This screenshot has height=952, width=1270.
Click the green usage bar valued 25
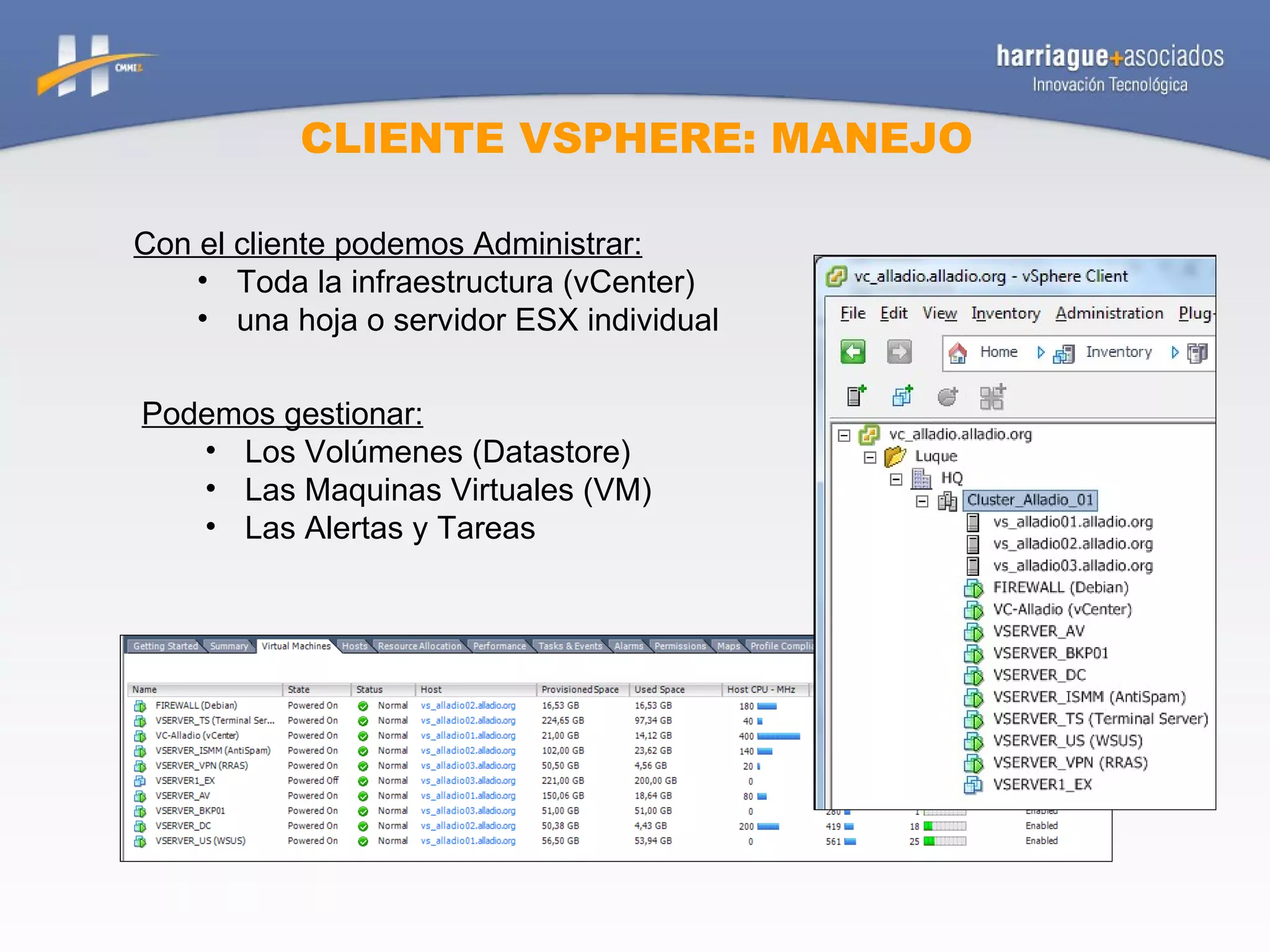(944, 841)
